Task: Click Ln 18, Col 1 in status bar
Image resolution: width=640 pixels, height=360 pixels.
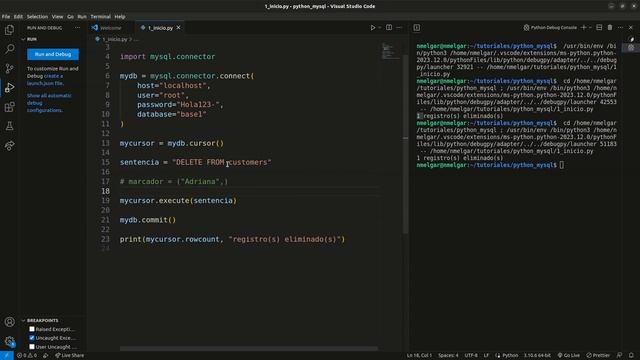Action: 419,356
